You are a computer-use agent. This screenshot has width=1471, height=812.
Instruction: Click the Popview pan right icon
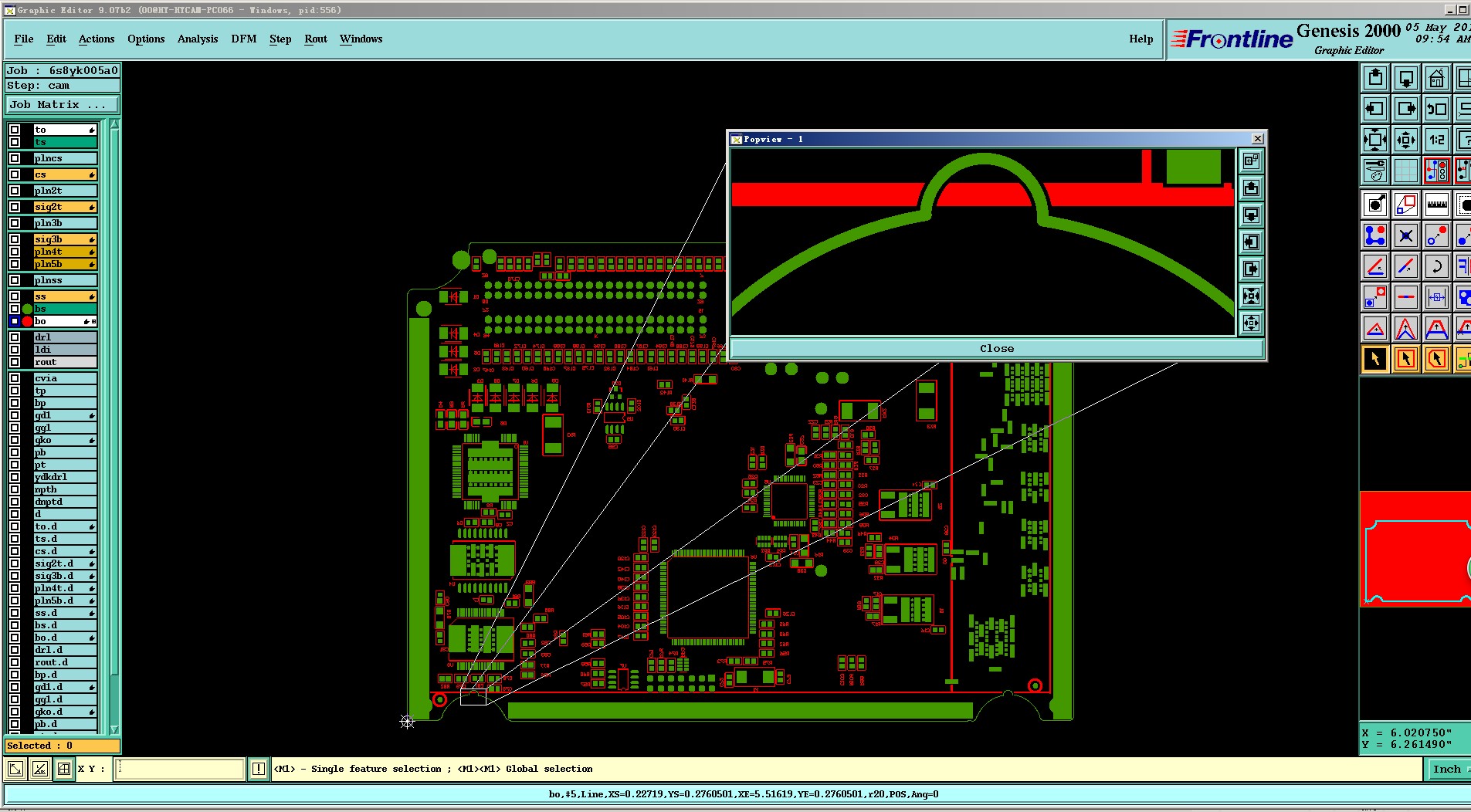click(1251, 269)
